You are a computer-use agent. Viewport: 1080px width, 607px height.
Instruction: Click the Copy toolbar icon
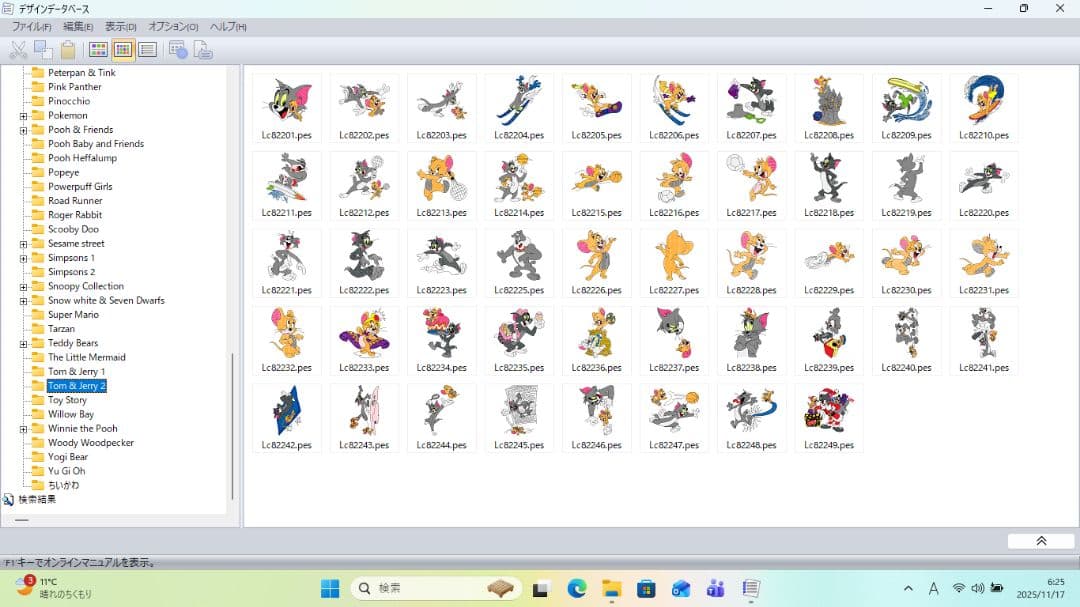(43, 50)
